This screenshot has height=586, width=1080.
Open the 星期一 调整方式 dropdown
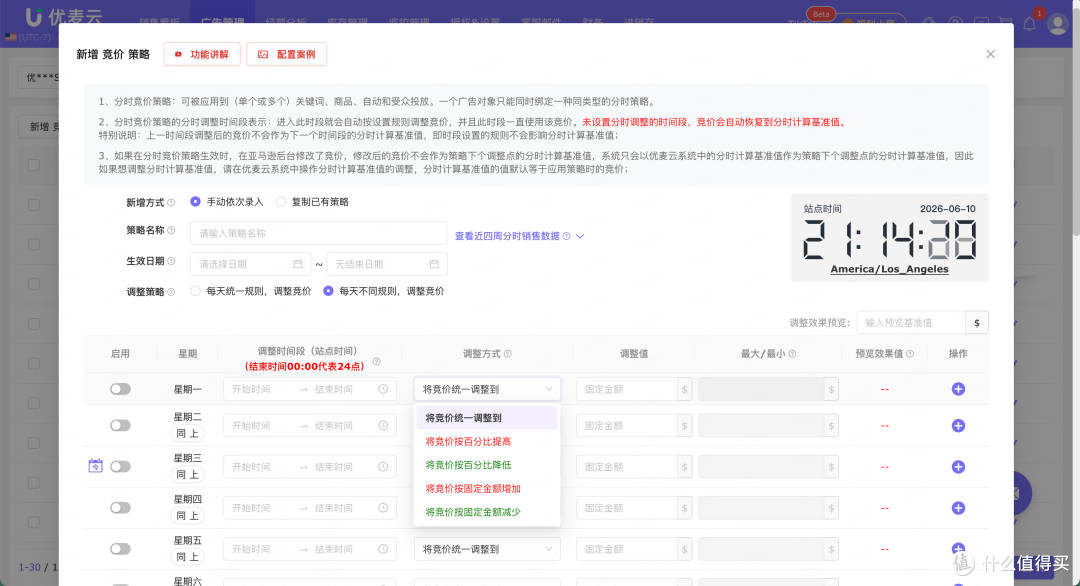pyautogui.click(x=487, y=389)
